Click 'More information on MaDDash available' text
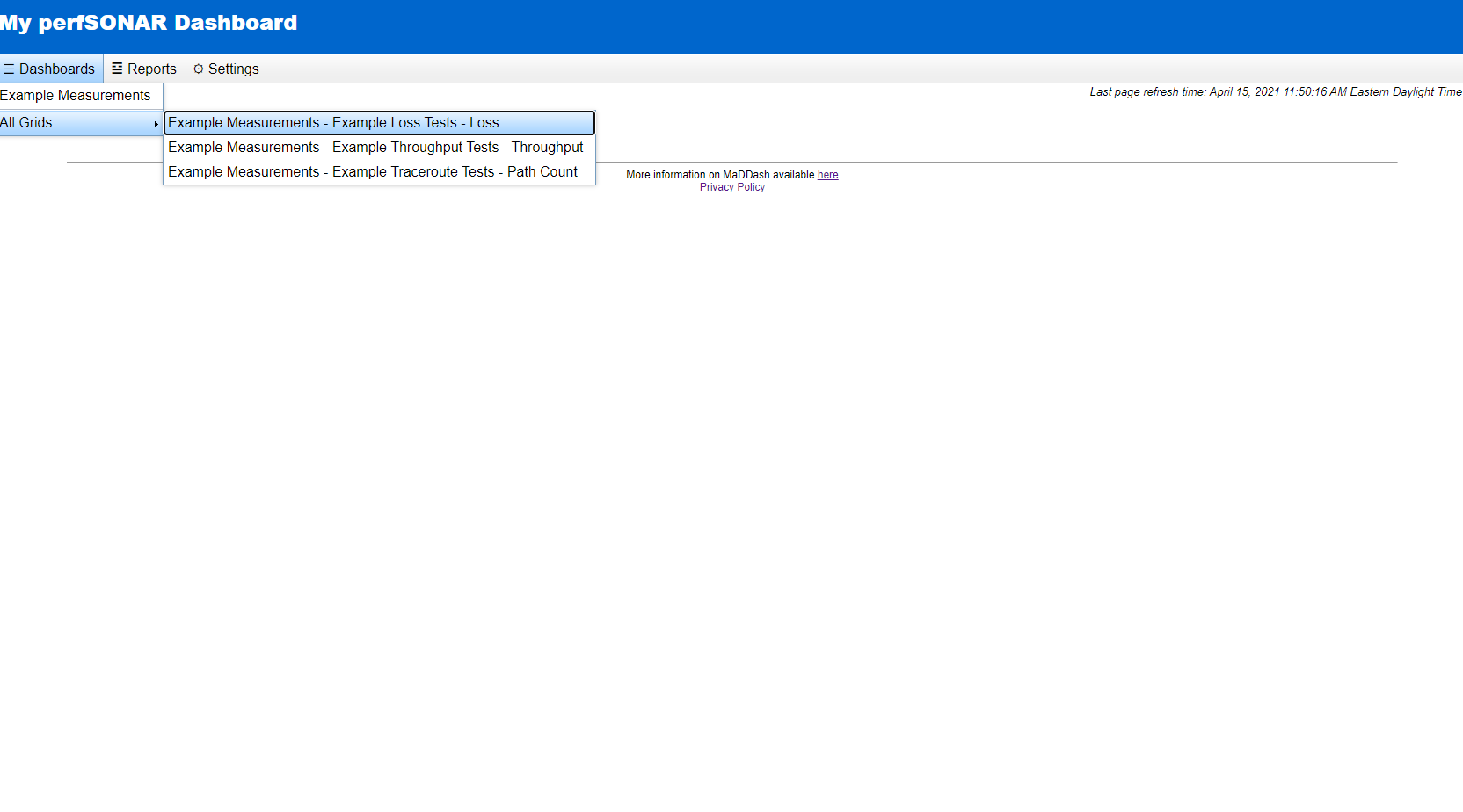 (x=720, y=175)
